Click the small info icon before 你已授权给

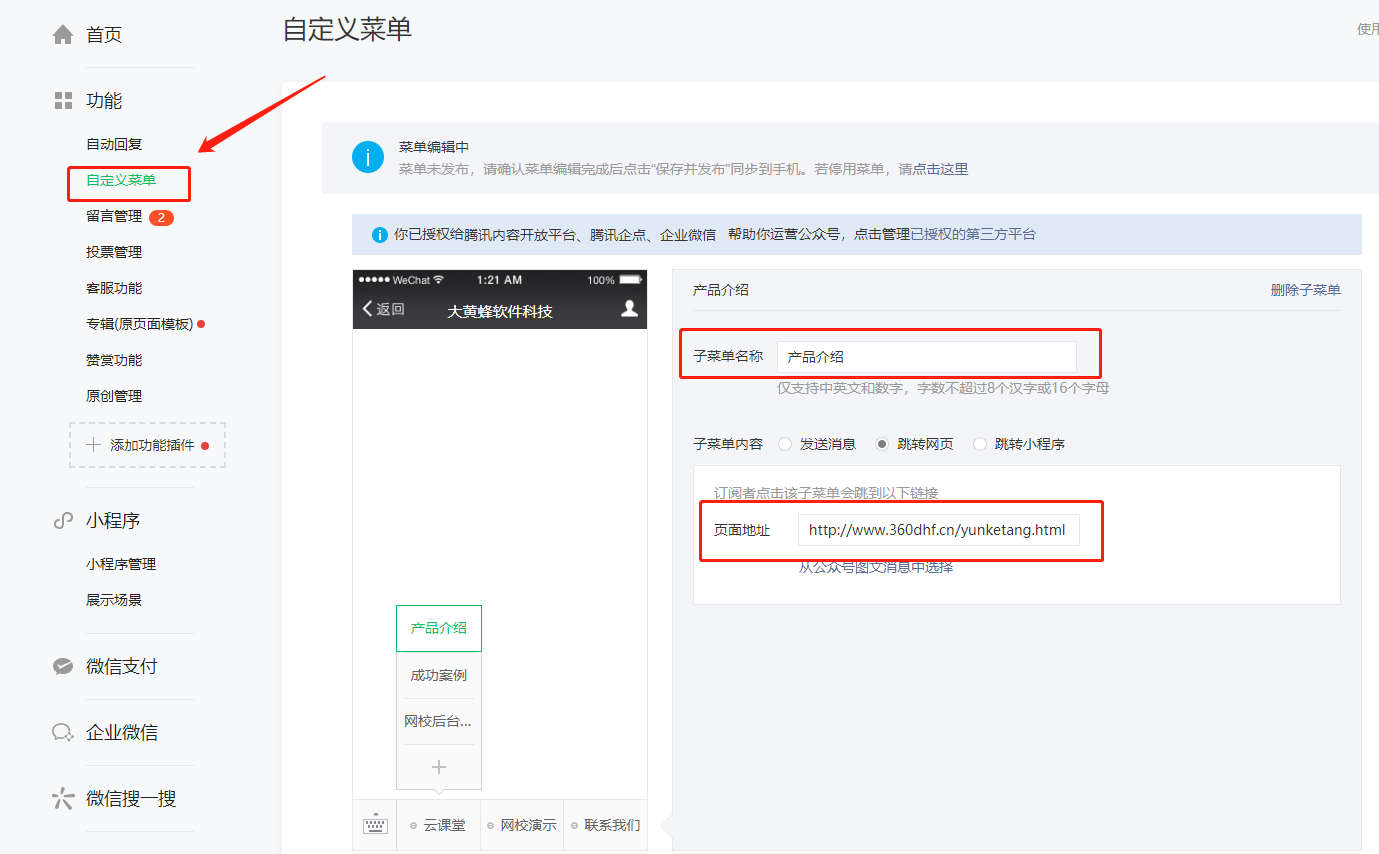coord(380,235)
